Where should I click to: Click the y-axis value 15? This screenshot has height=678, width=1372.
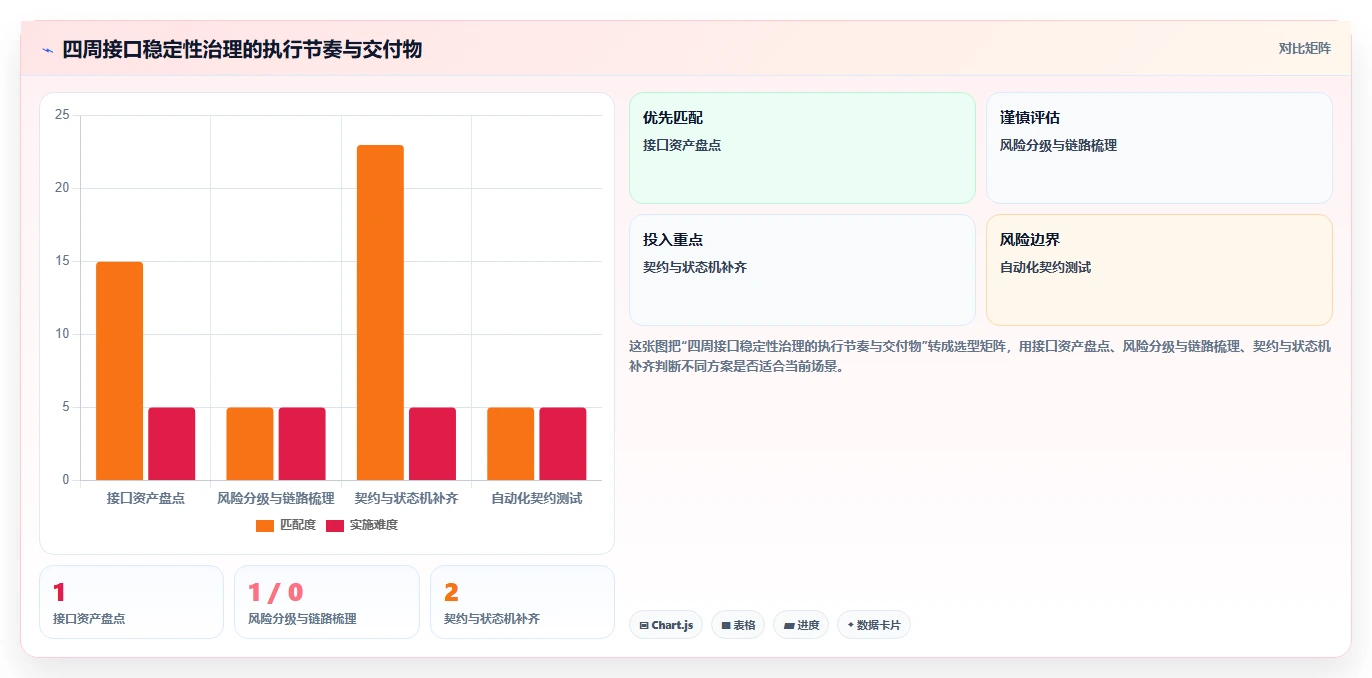pos(62,261)
